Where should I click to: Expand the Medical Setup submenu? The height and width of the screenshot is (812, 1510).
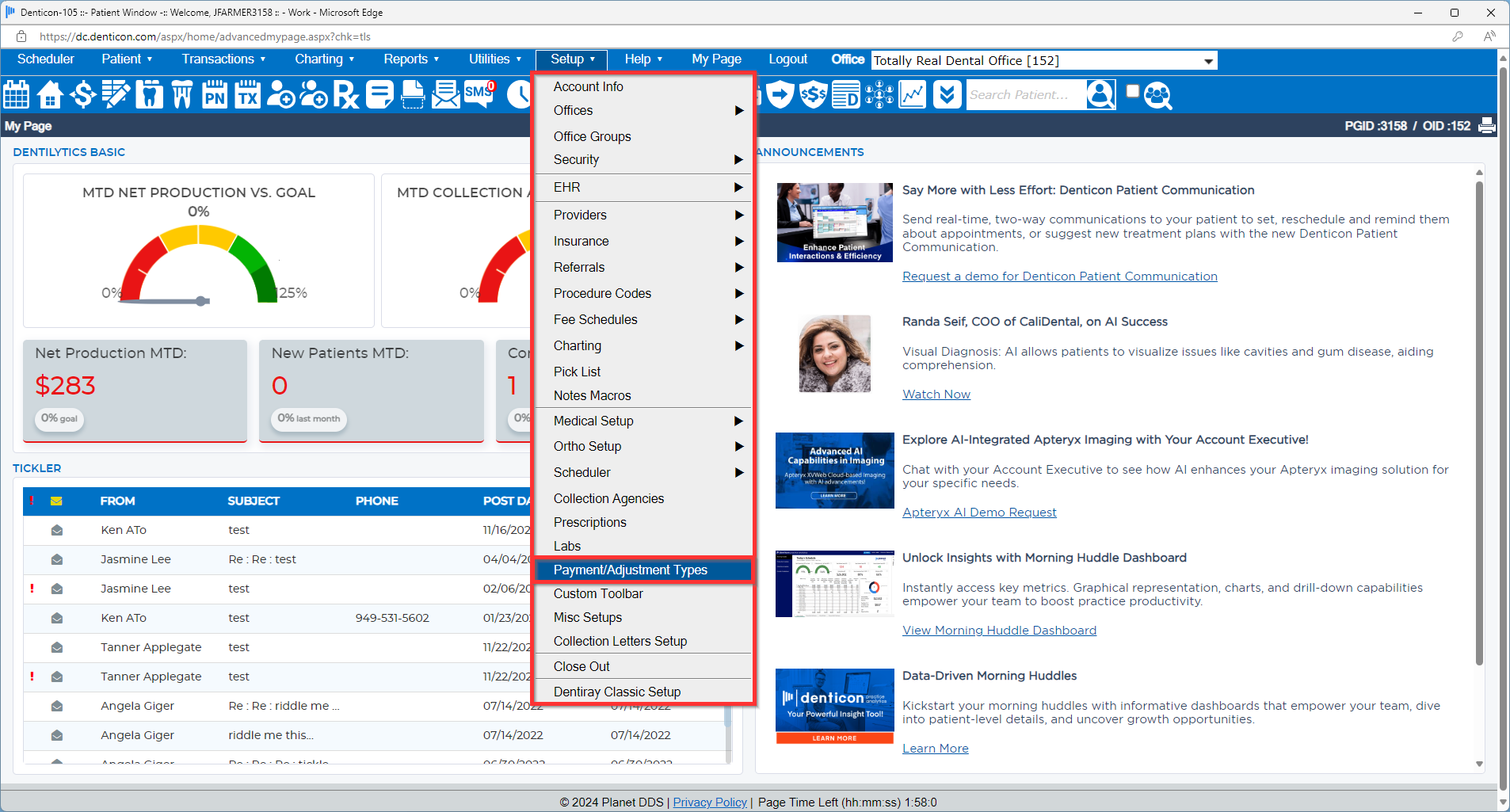pyautogui.click(x=644, y=421)
